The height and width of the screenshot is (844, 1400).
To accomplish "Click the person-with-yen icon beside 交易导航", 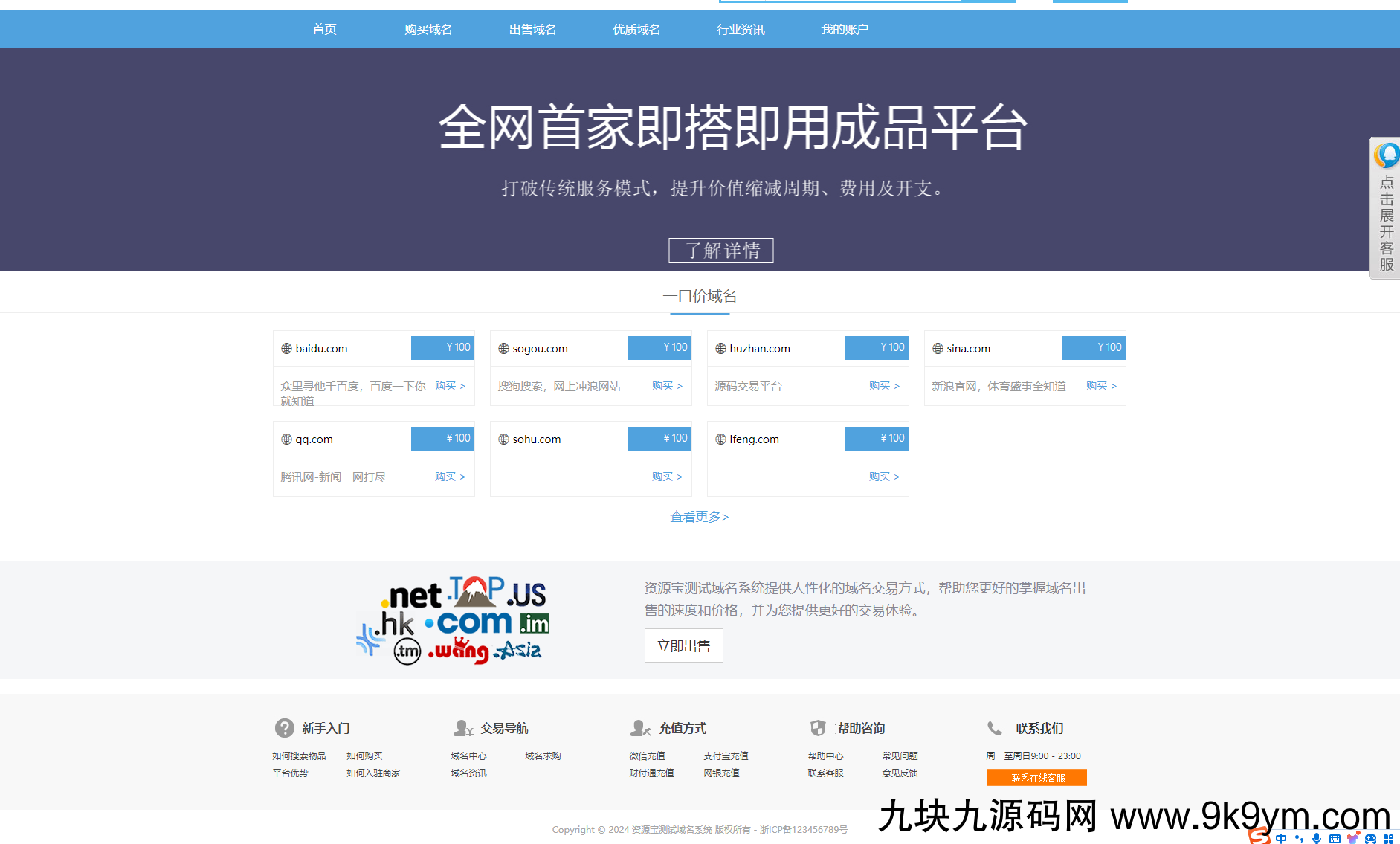I will pyautogui.click(x=463, y=728).
